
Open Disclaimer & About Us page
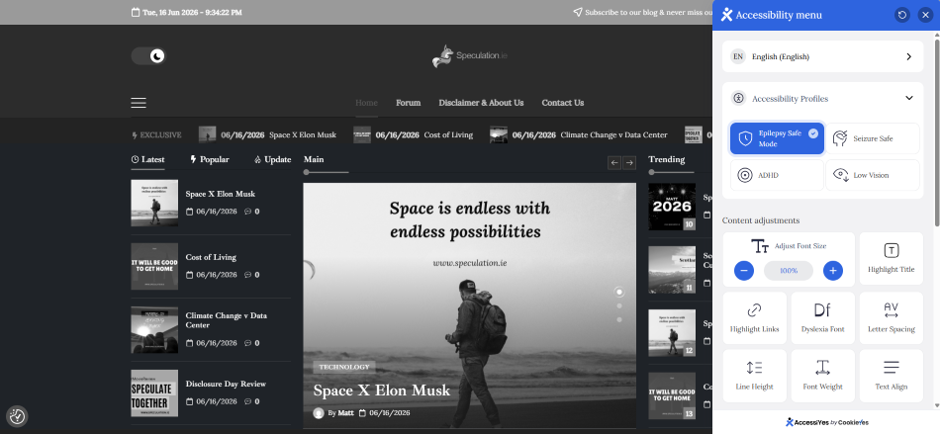[481, 103]
